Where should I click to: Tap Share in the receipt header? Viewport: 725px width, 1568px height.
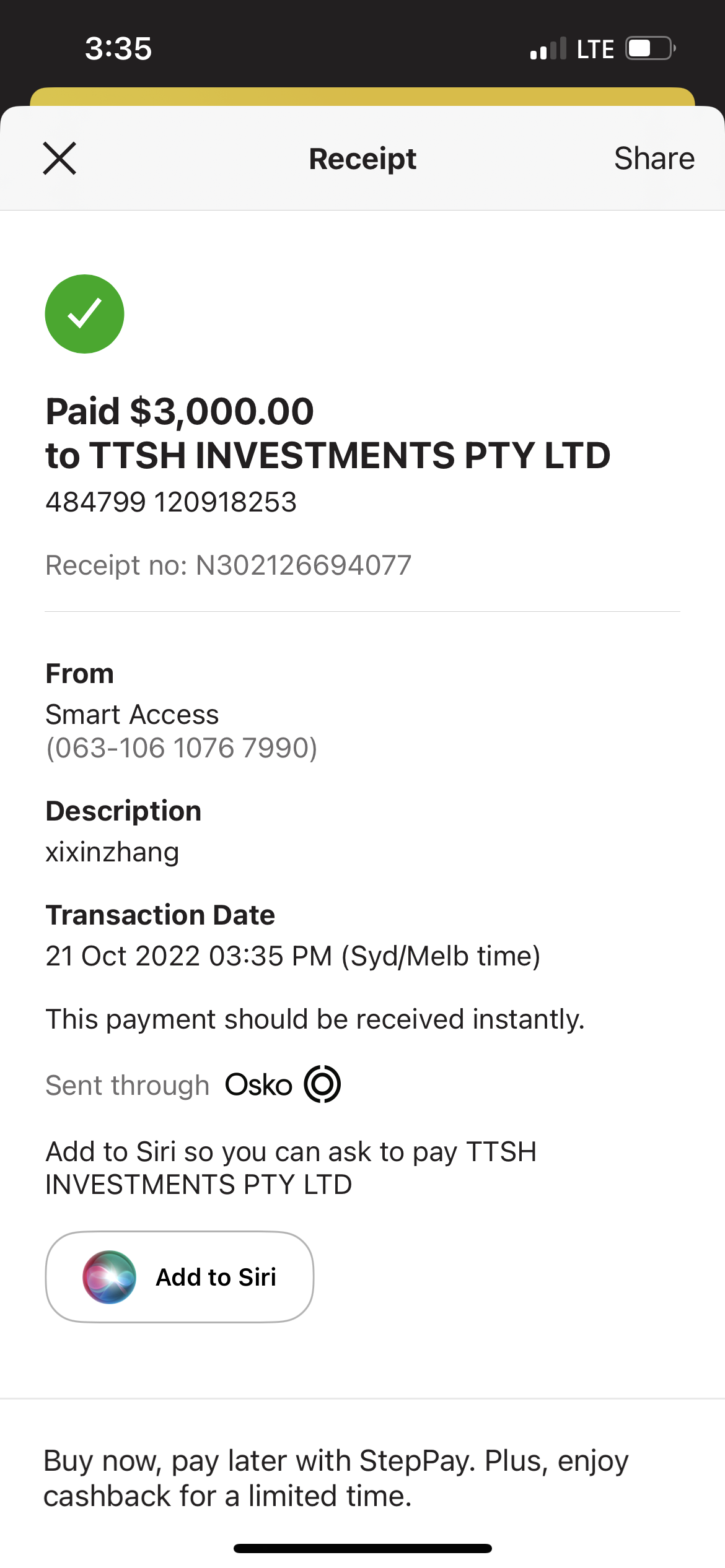coord(654,159)
